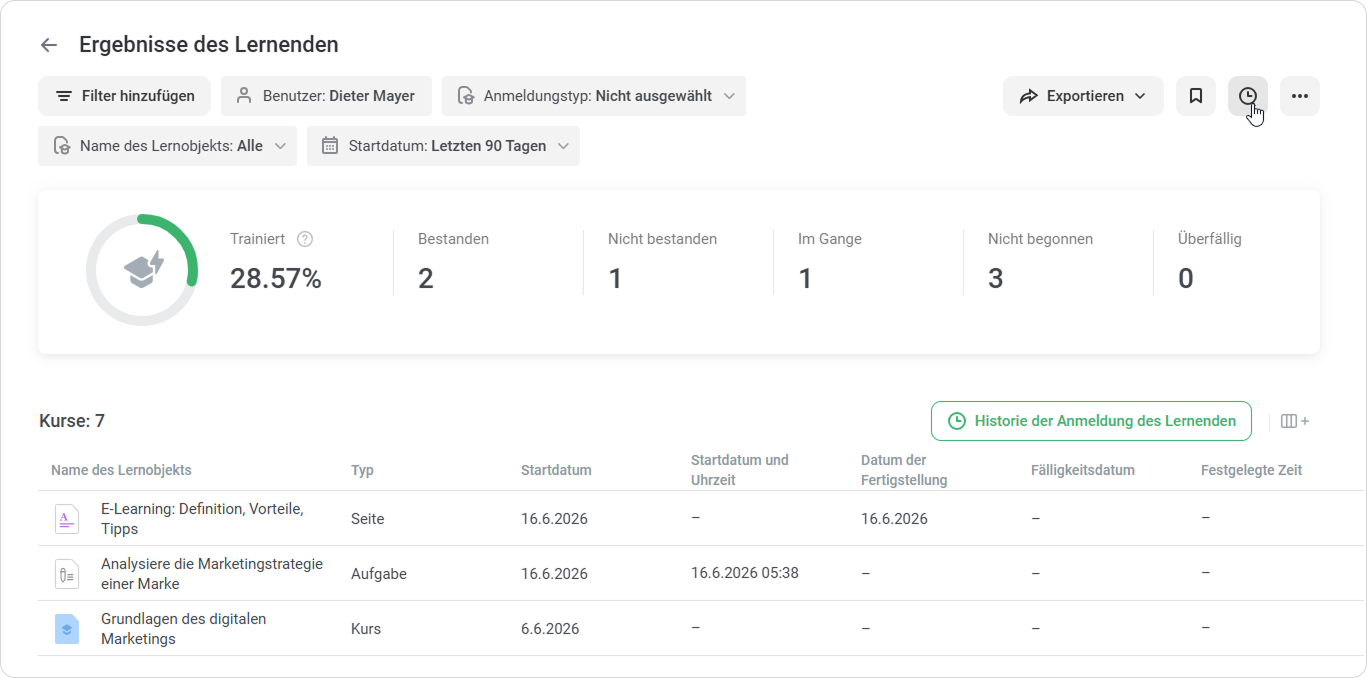Expand the Anmeldungstyp filter dropdown
Screen dimensions: 1367x678
pos(594,96)
